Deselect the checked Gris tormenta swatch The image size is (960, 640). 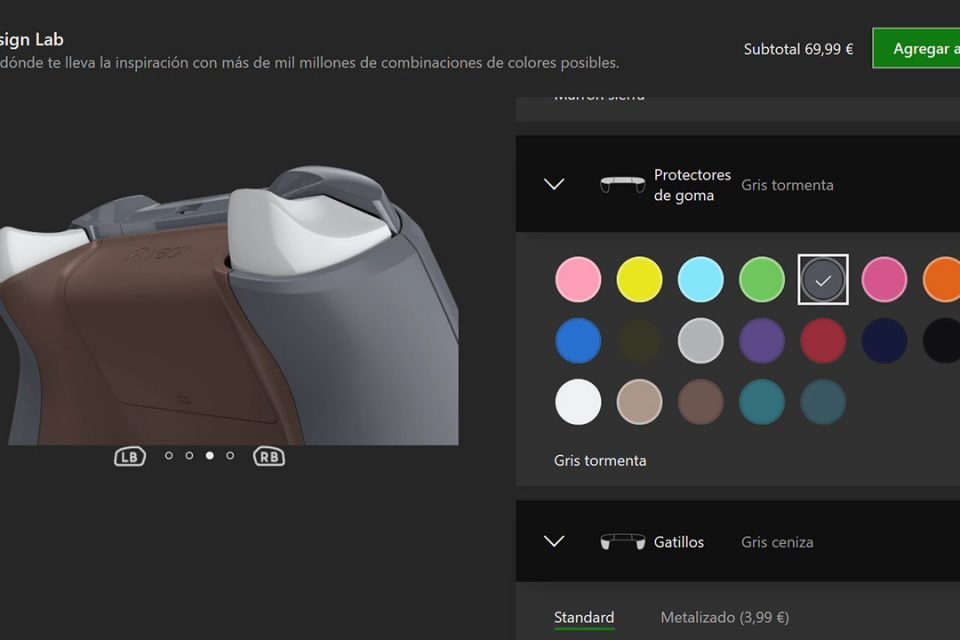pos(823,279)
